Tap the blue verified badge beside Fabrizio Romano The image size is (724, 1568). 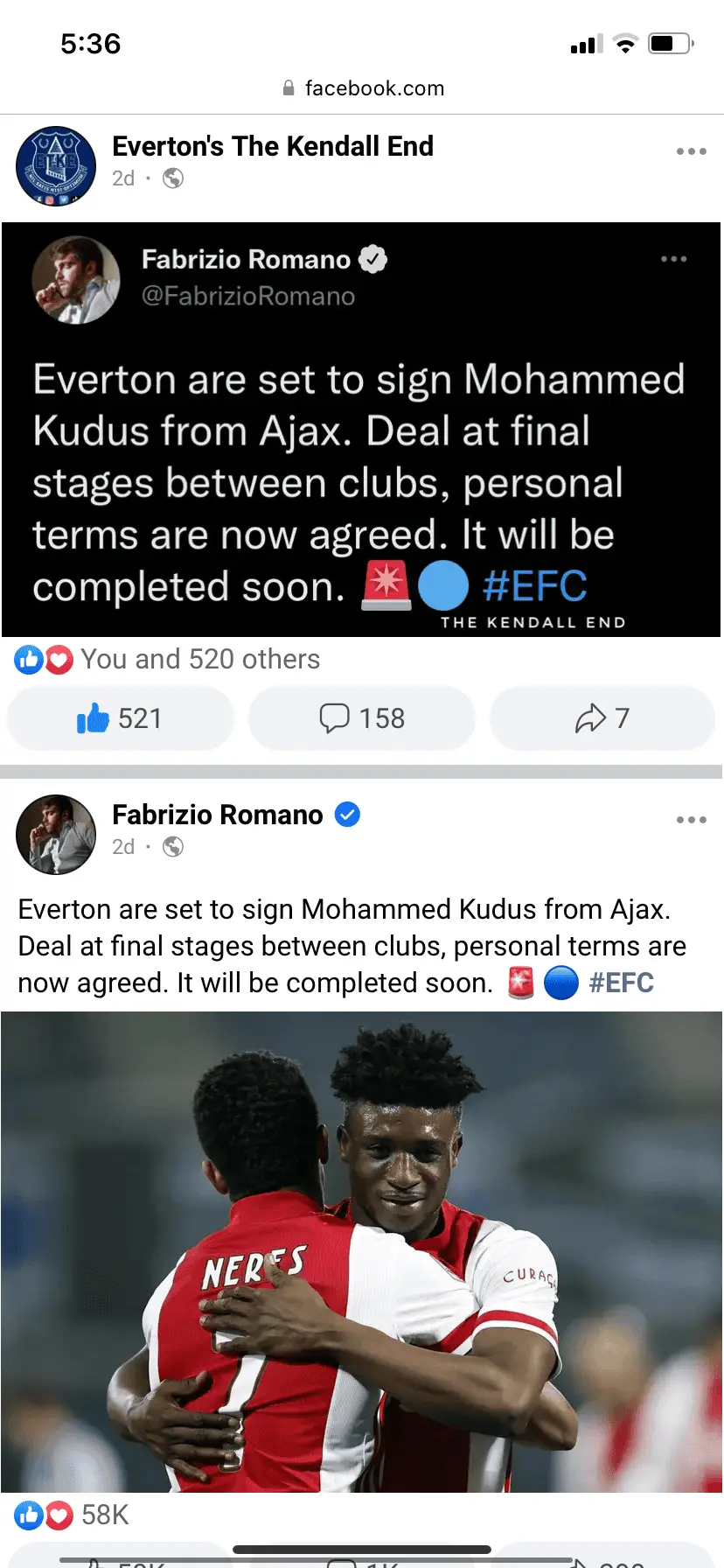[348, 815]
